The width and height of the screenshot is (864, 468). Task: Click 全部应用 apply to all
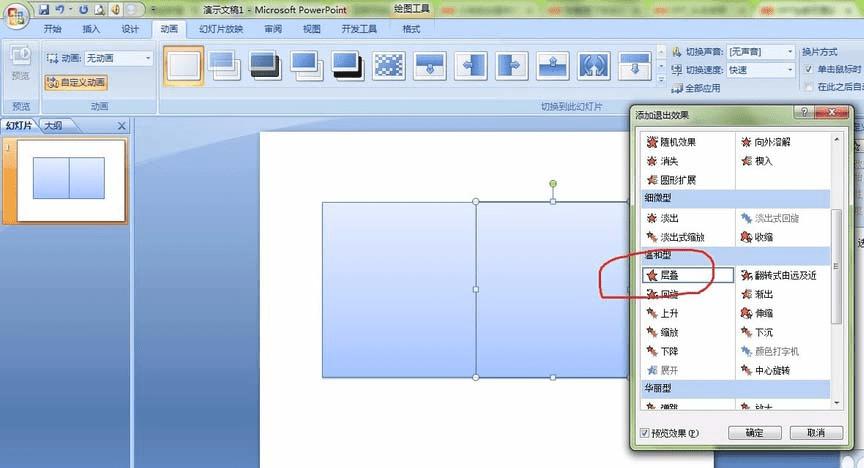(x=696, y=88)
